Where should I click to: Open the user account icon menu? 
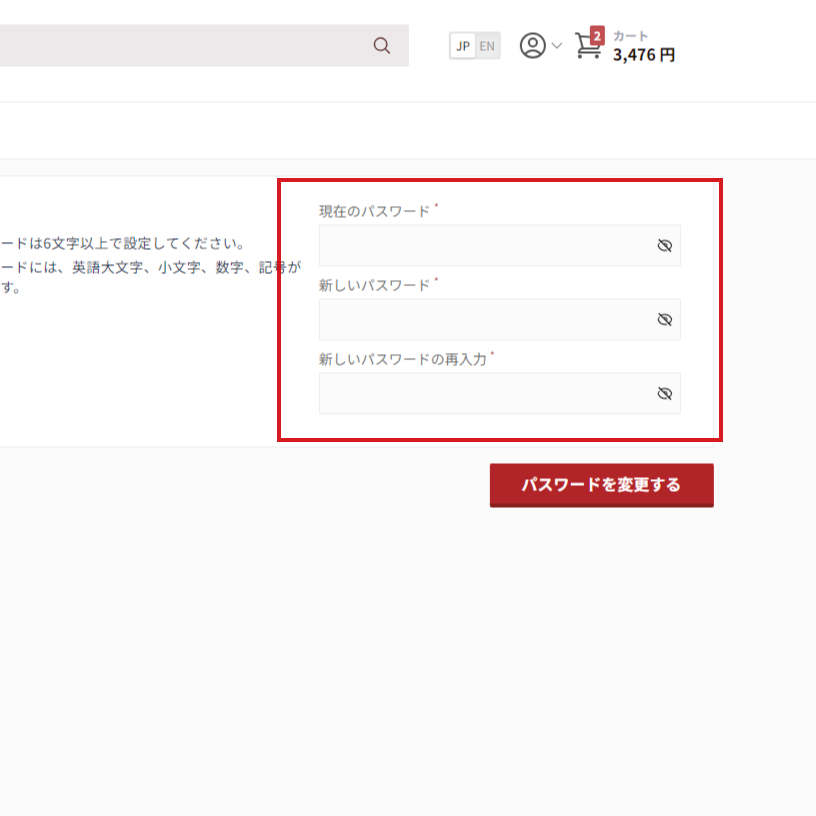coord(532,45)
